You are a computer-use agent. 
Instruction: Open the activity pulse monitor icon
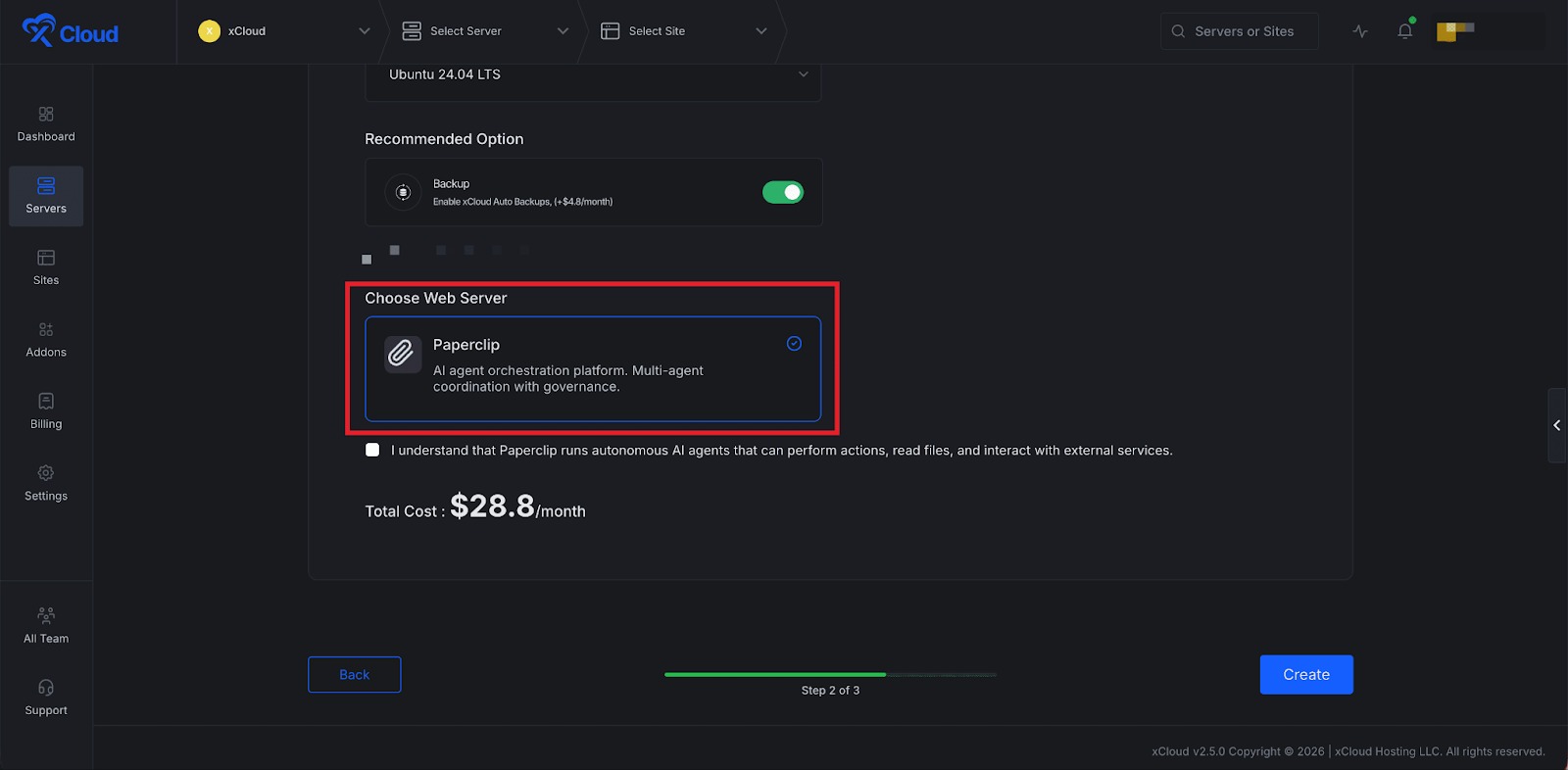[1360, 31]
